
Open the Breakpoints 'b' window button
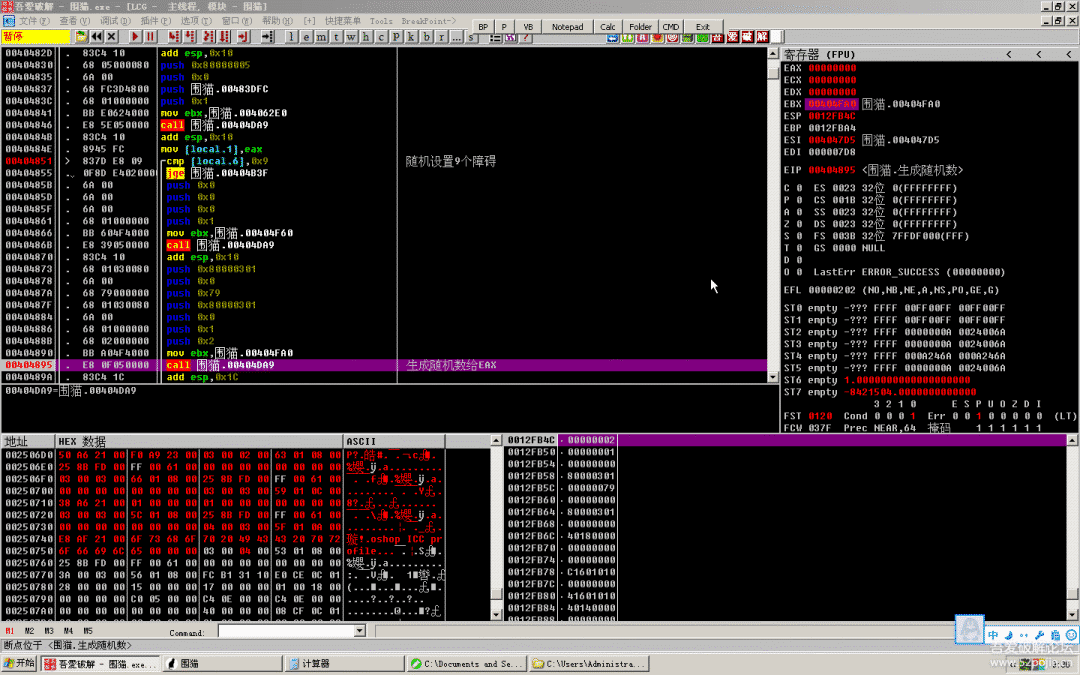pyautogui.click(x=427, y=37)
